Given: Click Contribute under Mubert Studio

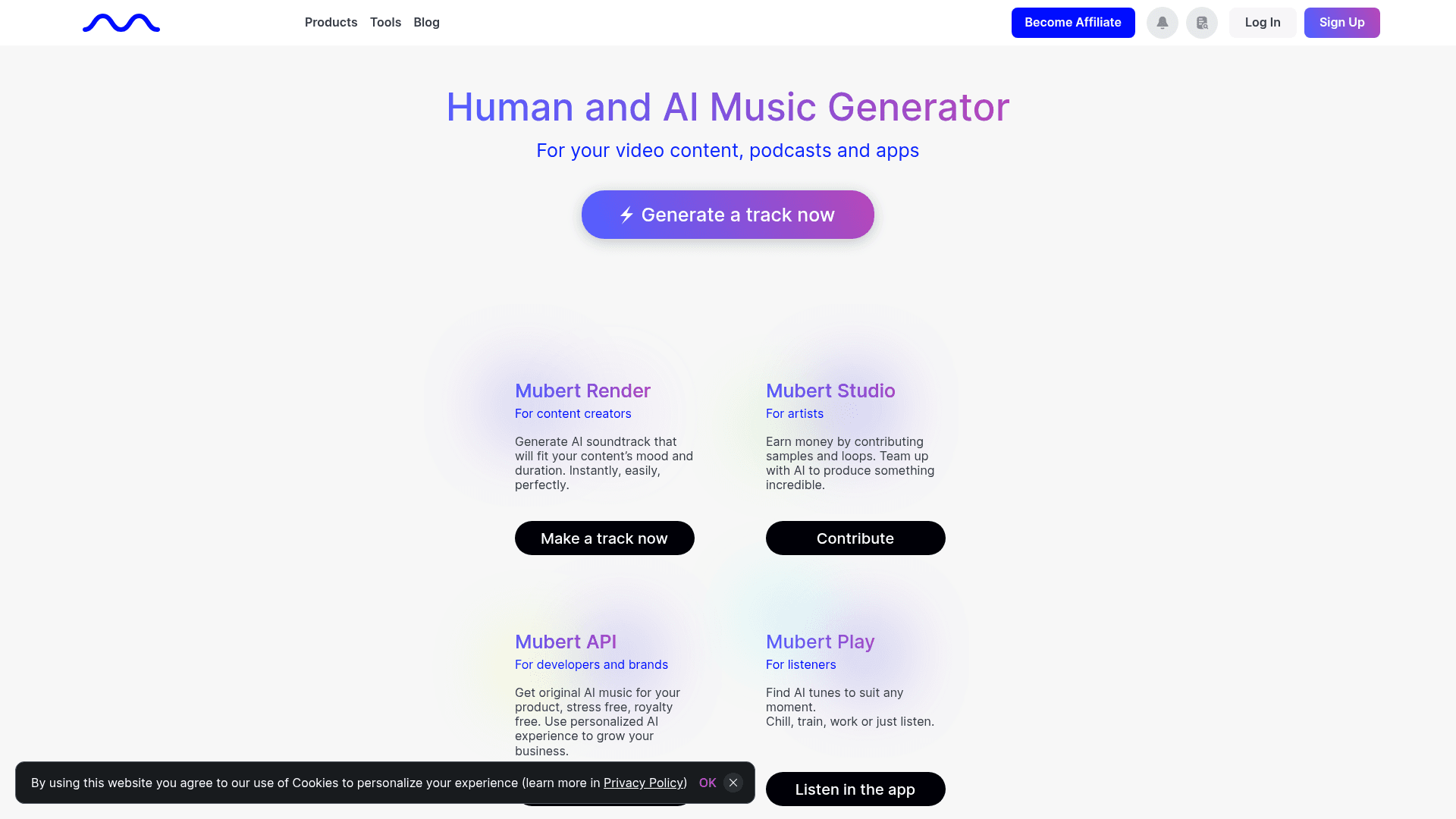Looking at the screenshot, I should click(x=855, y=538).
